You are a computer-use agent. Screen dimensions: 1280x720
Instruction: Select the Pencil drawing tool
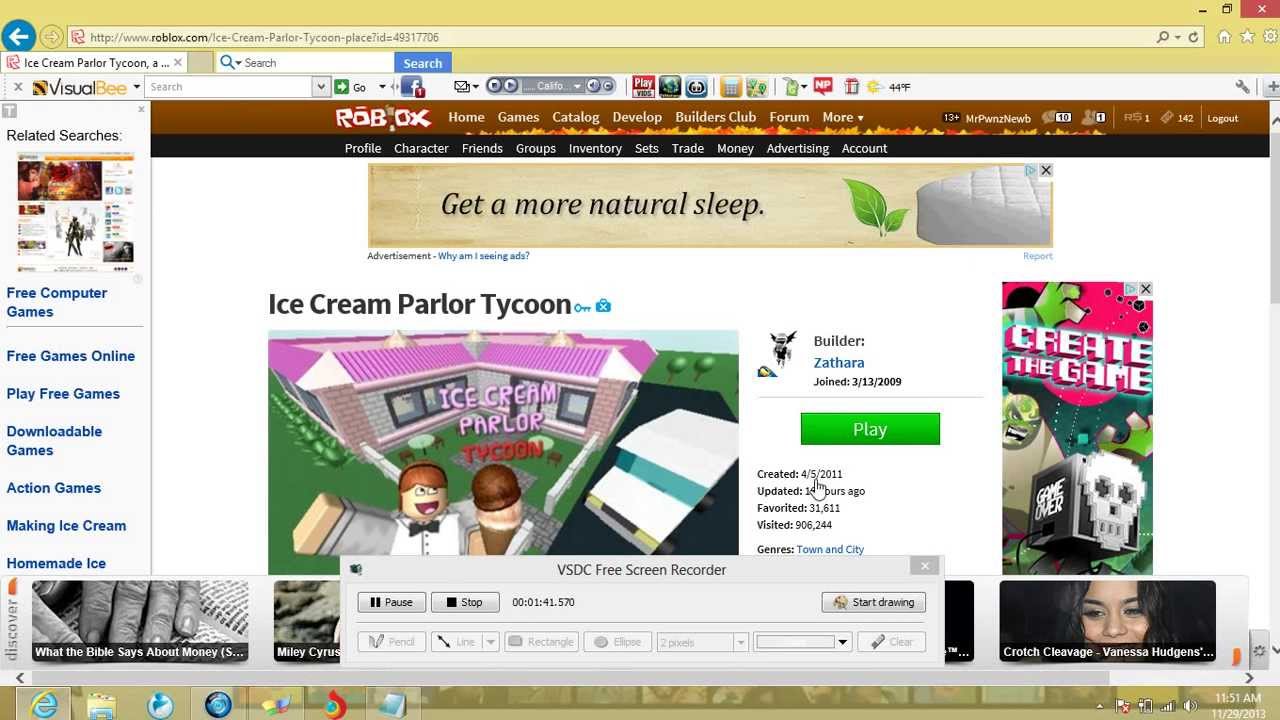pos(391,642)
